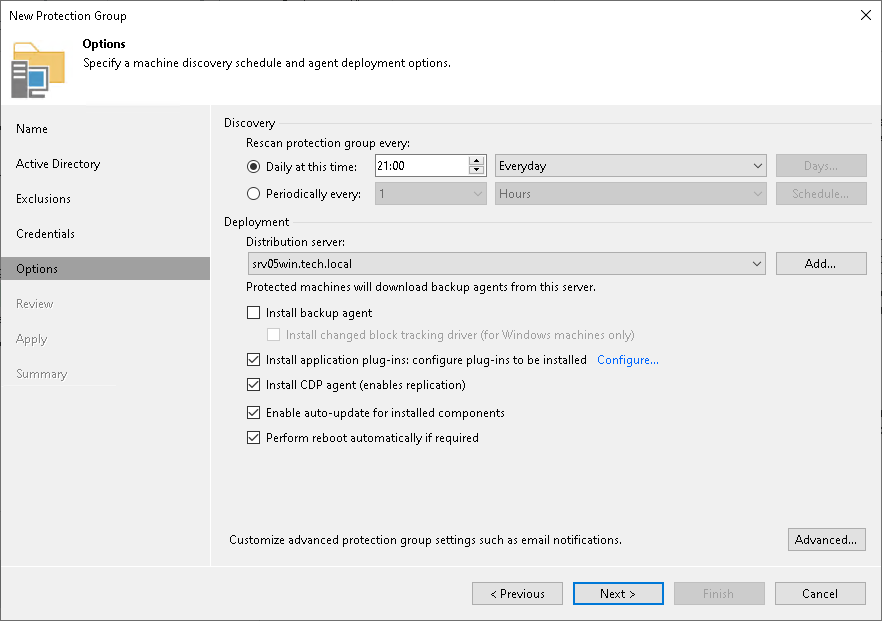Open the periodic interval number dropdown
This screenshot has height=621, width=882.
pos(430,194)
